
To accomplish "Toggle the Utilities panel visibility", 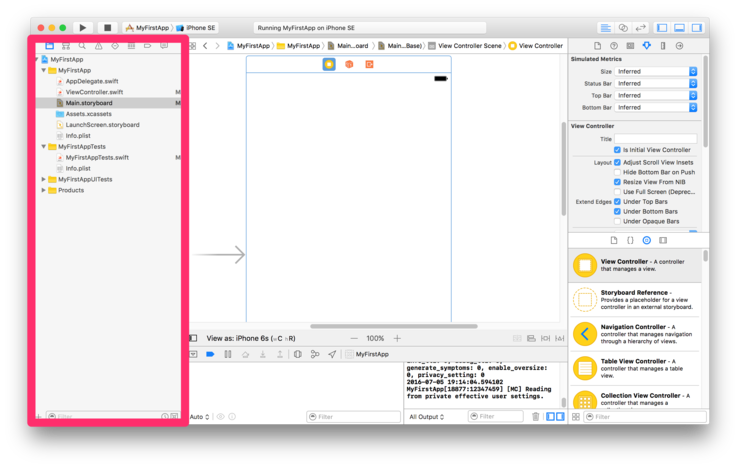I will (x=697, y=28).
